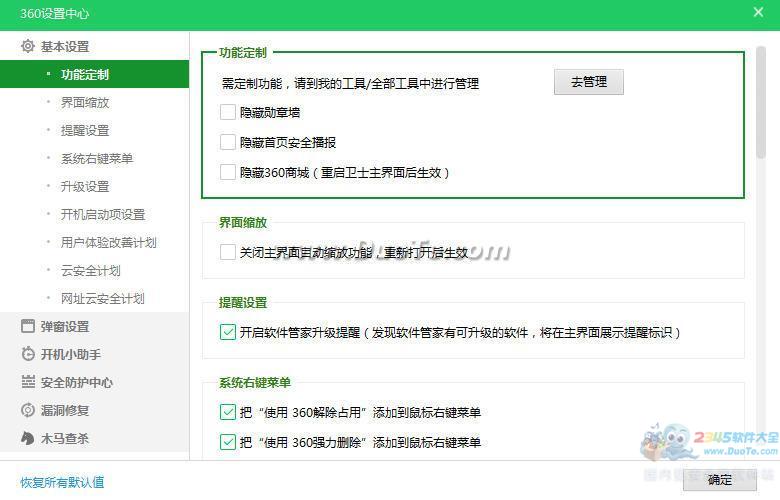The width and height of the screenshot is (780, 500).
Task: Click the 木马查杀 horse icon
Action: pos(28,438)
